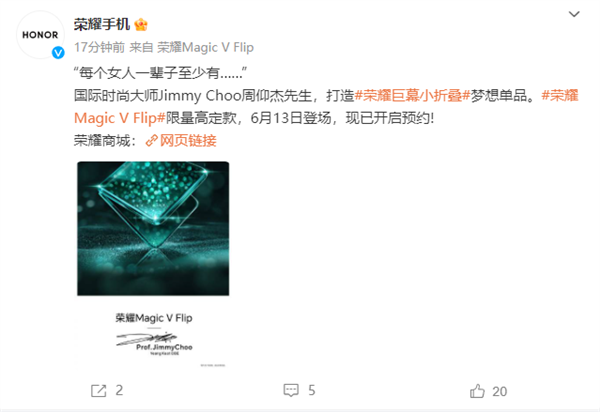
Task: Click the 17分钟前 timestamp
Action: coord(99,47)
